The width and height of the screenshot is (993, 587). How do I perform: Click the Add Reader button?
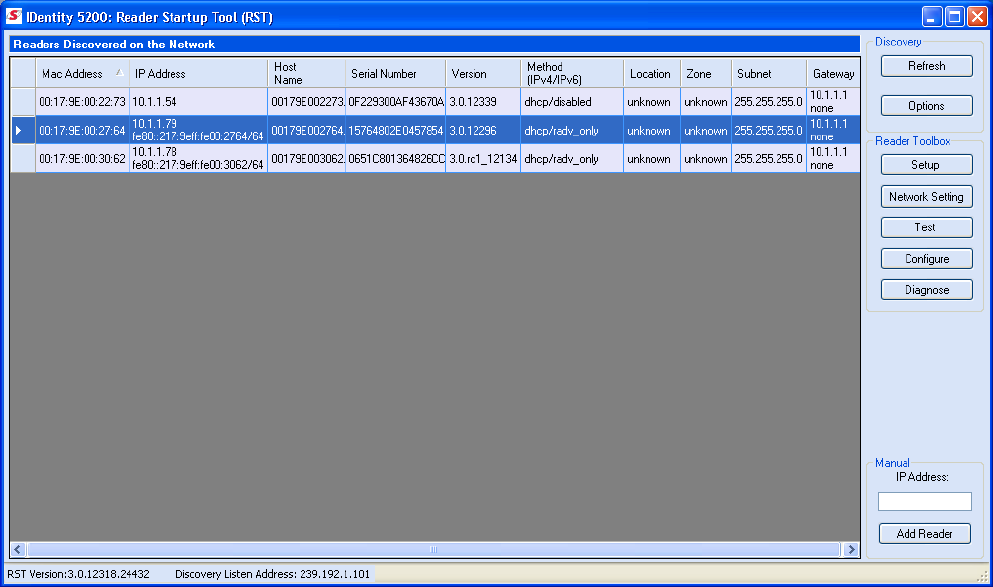[x=925, y=534]
